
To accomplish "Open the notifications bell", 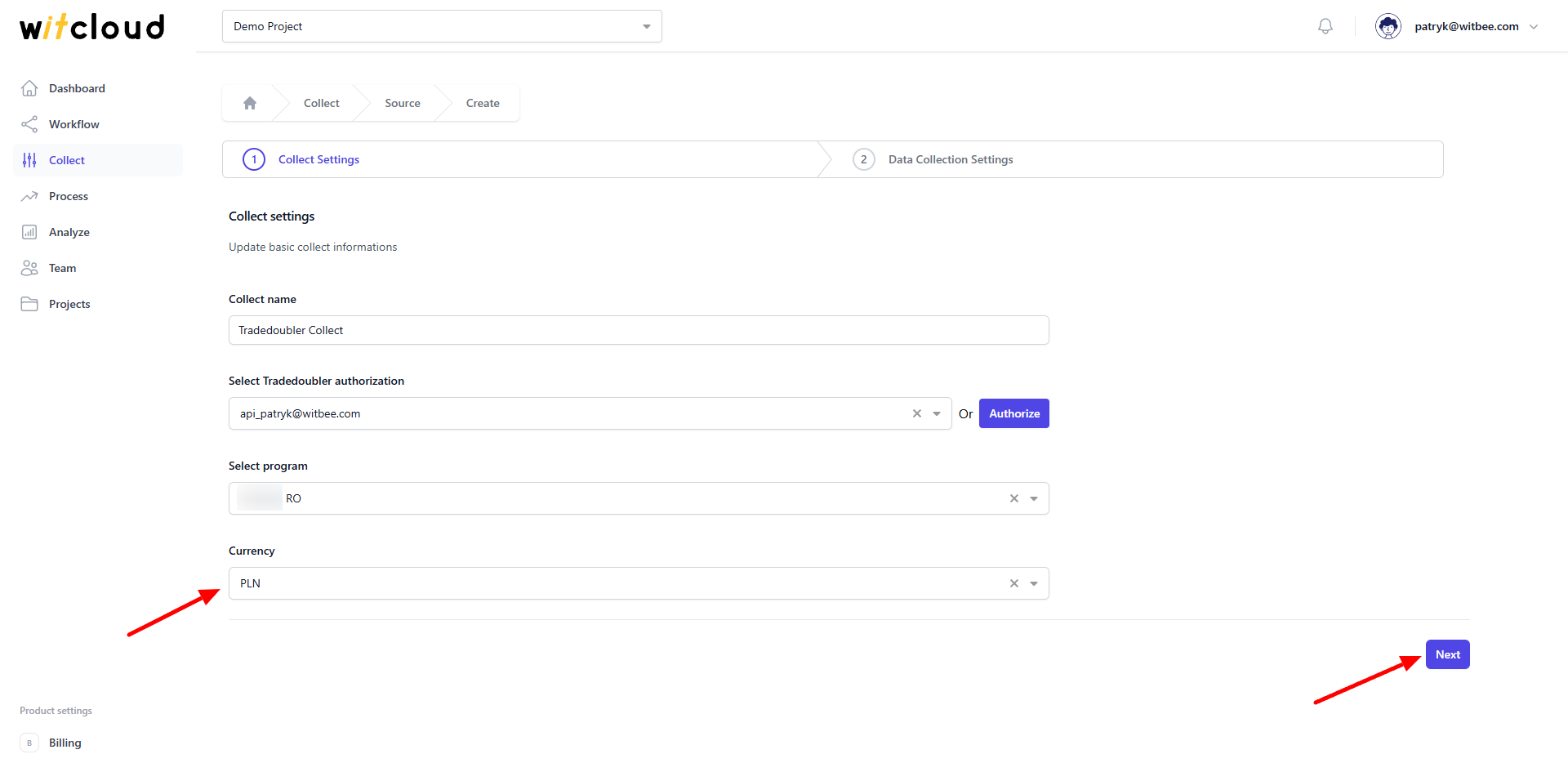I will (x=1325, y=26).
